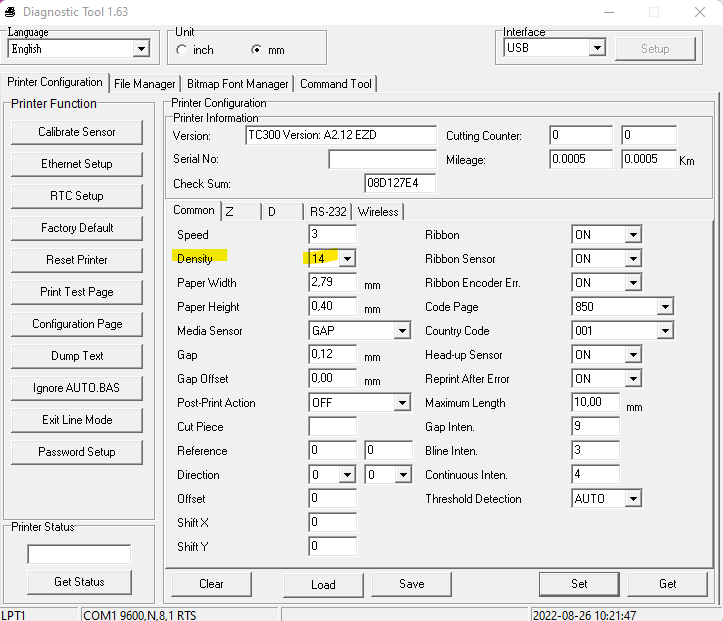Image resolution: width=723 pixels, height=621 pixels.
Task: Click the Calibrate Sensor button
Action: click(77, 132)
